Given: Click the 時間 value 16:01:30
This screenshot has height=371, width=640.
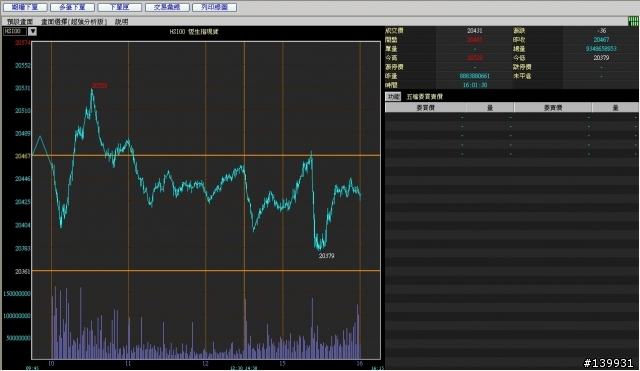Looking at the screenshot, I should click(475, 85).
